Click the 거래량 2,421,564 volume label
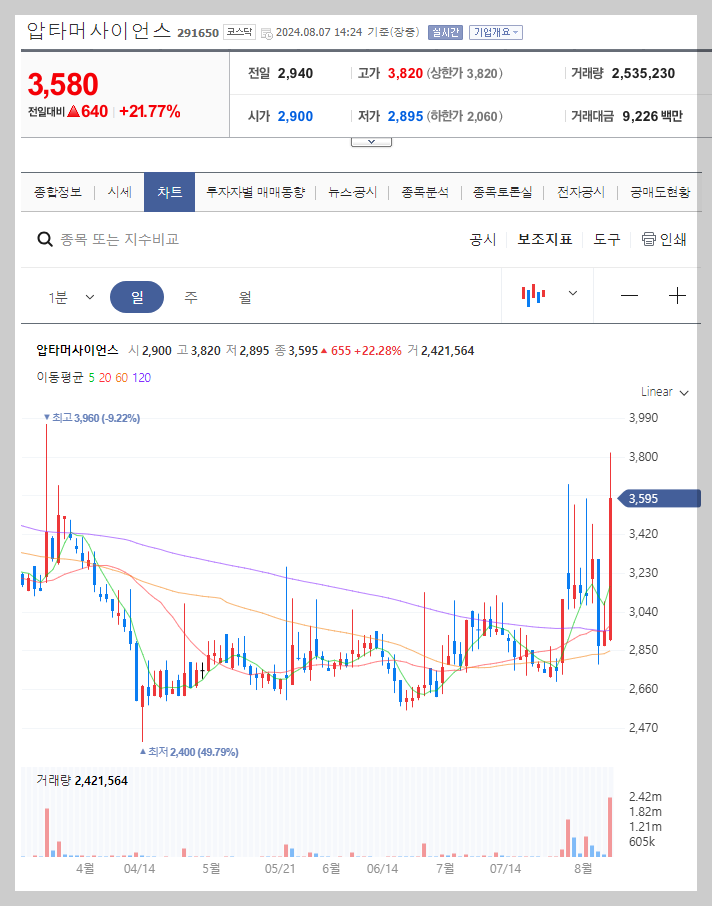712x906 pixels. (x=82, y=781)
